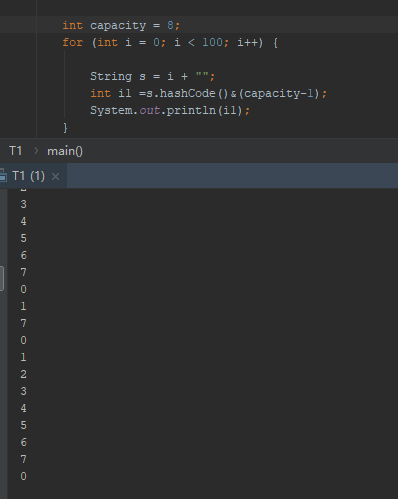
Task: Close the T1 (1) run tab
Action: click(x=56, y=176)
